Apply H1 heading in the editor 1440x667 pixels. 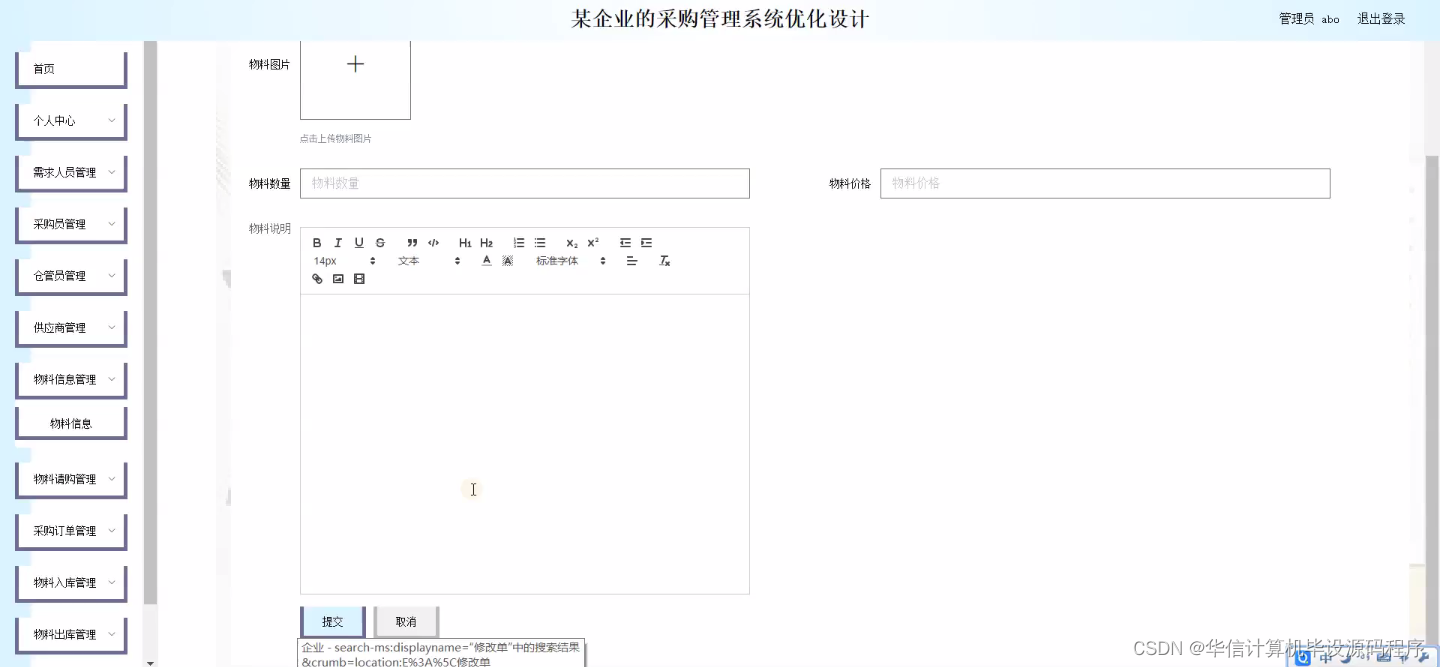(x=464, y=243)
